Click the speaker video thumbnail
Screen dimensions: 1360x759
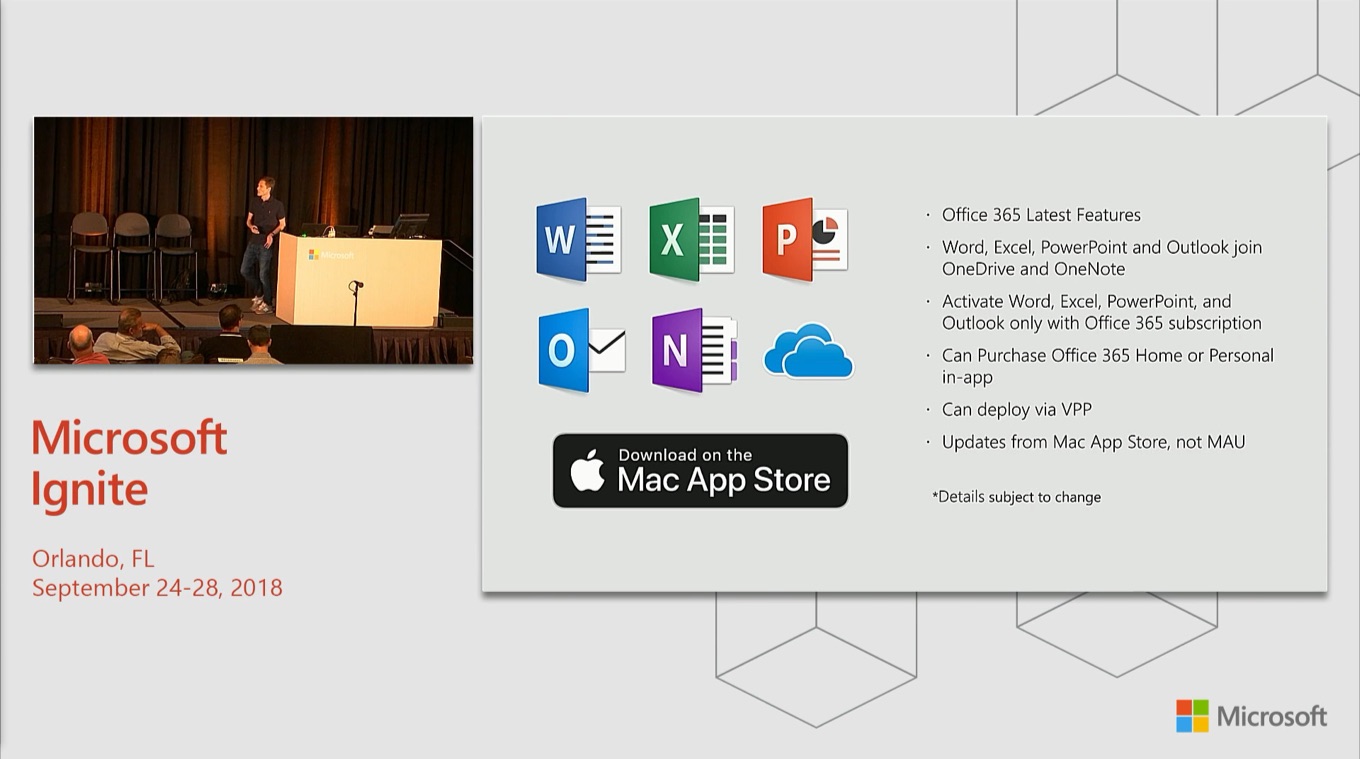[253, 240]
